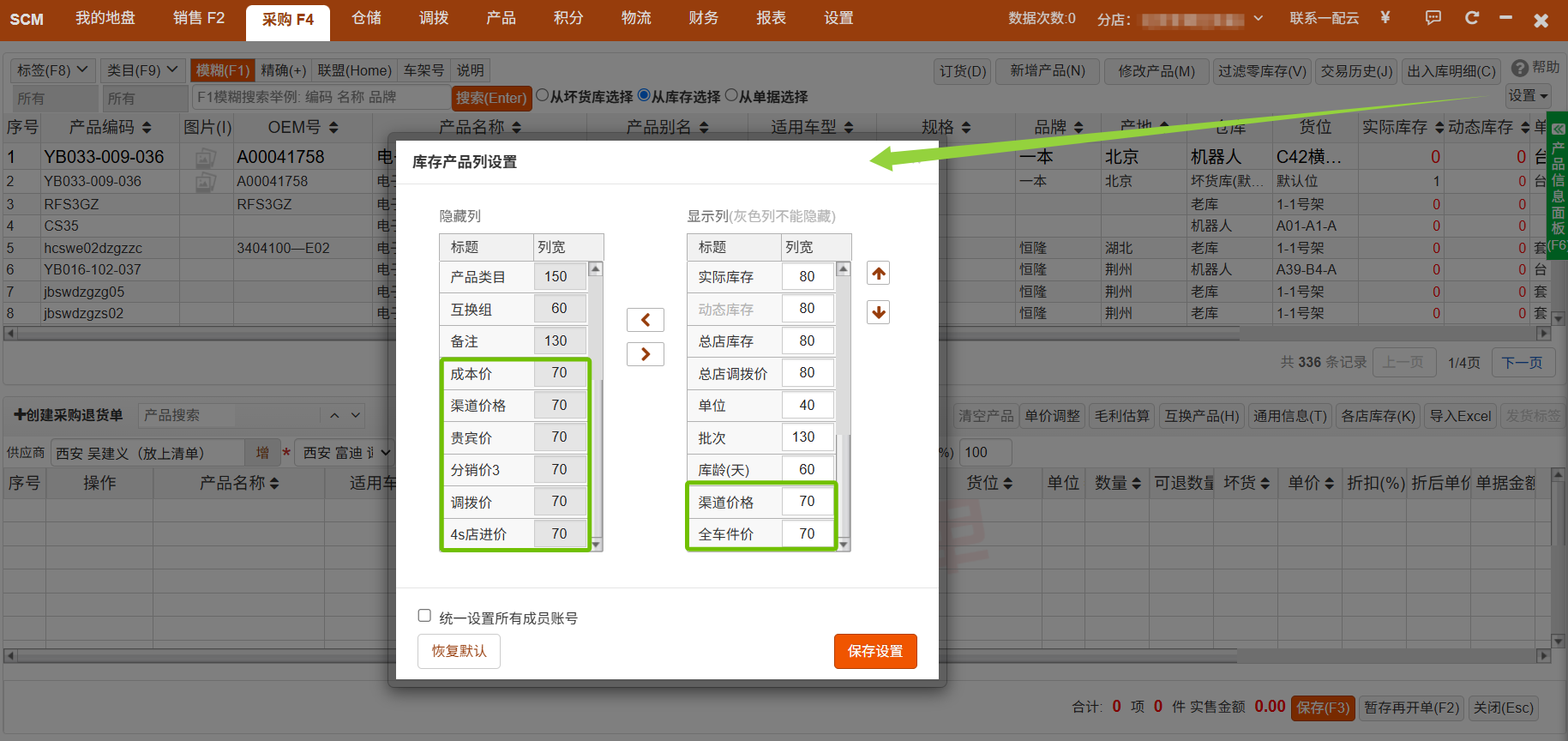Click the right arrow button between the column lists
Screen dimensions: 1568x741
click(646, 354)
